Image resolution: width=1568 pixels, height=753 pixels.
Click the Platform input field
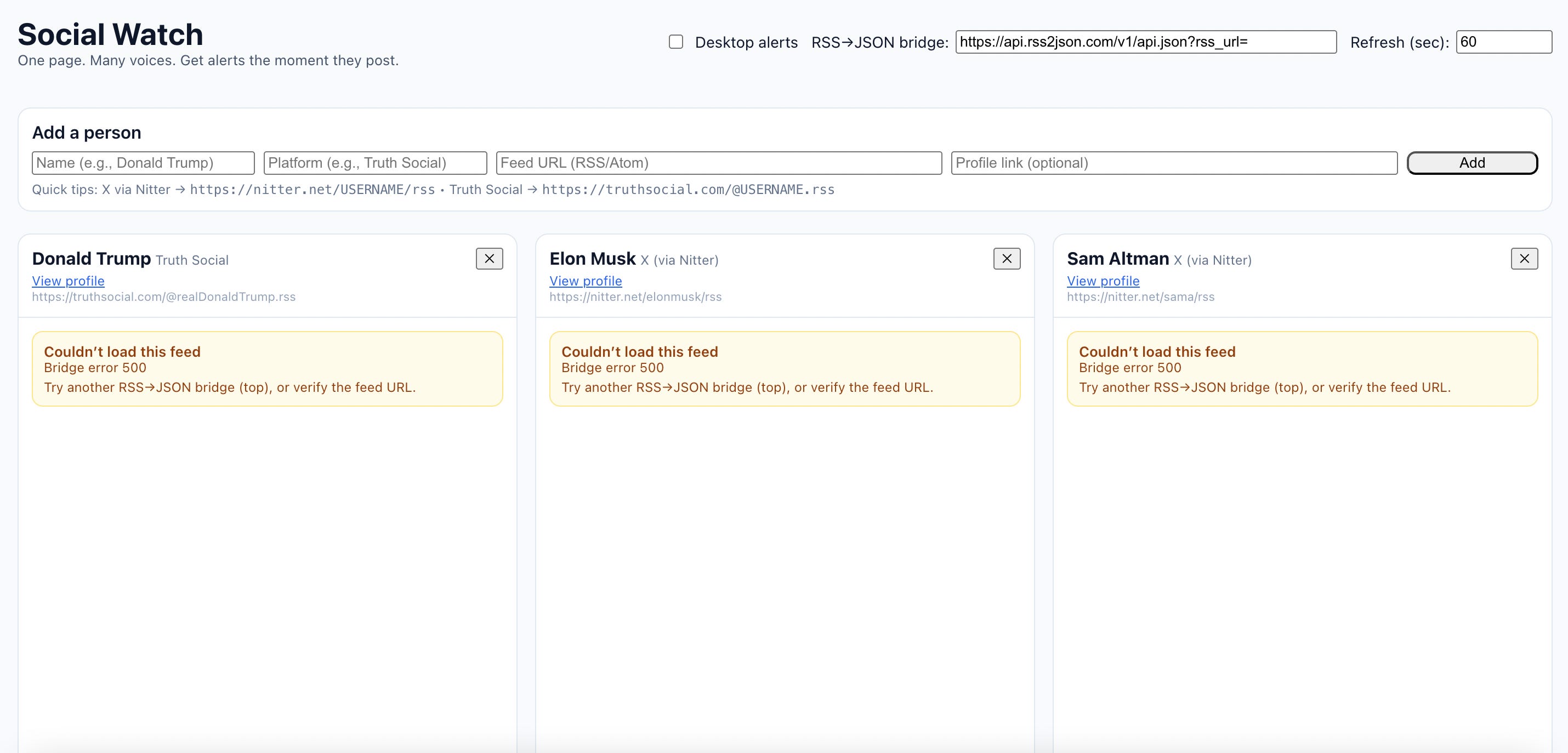click(x=375, y=163)
